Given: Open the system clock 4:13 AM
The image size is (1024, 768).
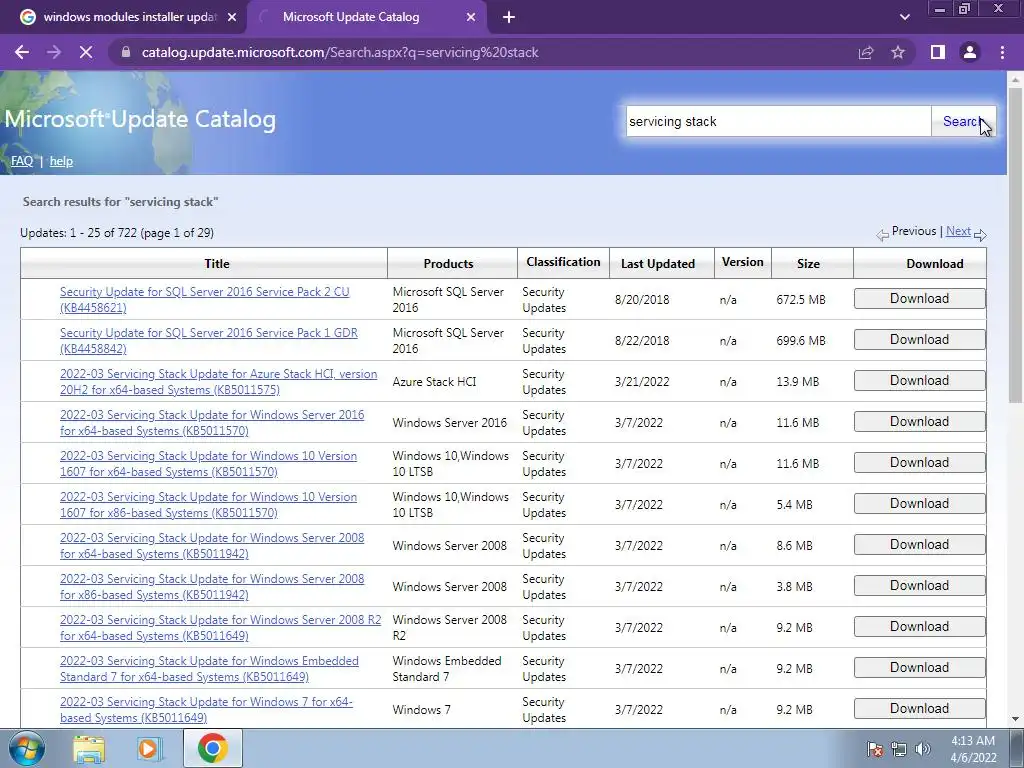Looking at the screenshot, I should [x=973, y=749].
